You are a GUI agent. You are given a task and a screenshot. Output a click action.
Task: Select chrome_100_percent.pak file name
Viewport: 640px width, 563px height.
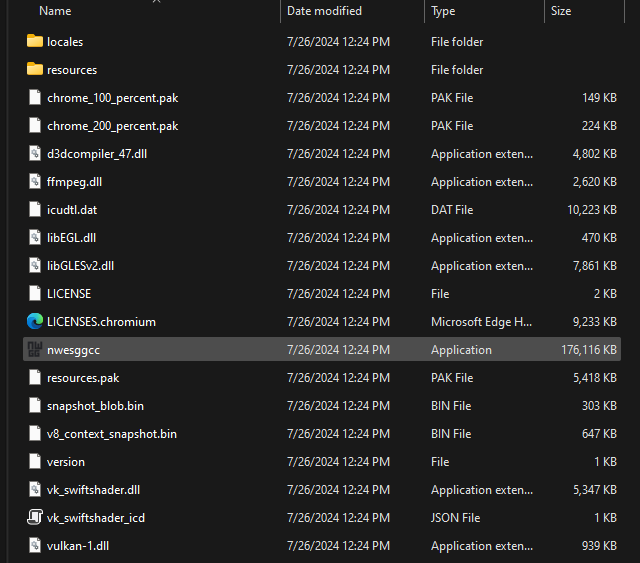tap(112, 98)
